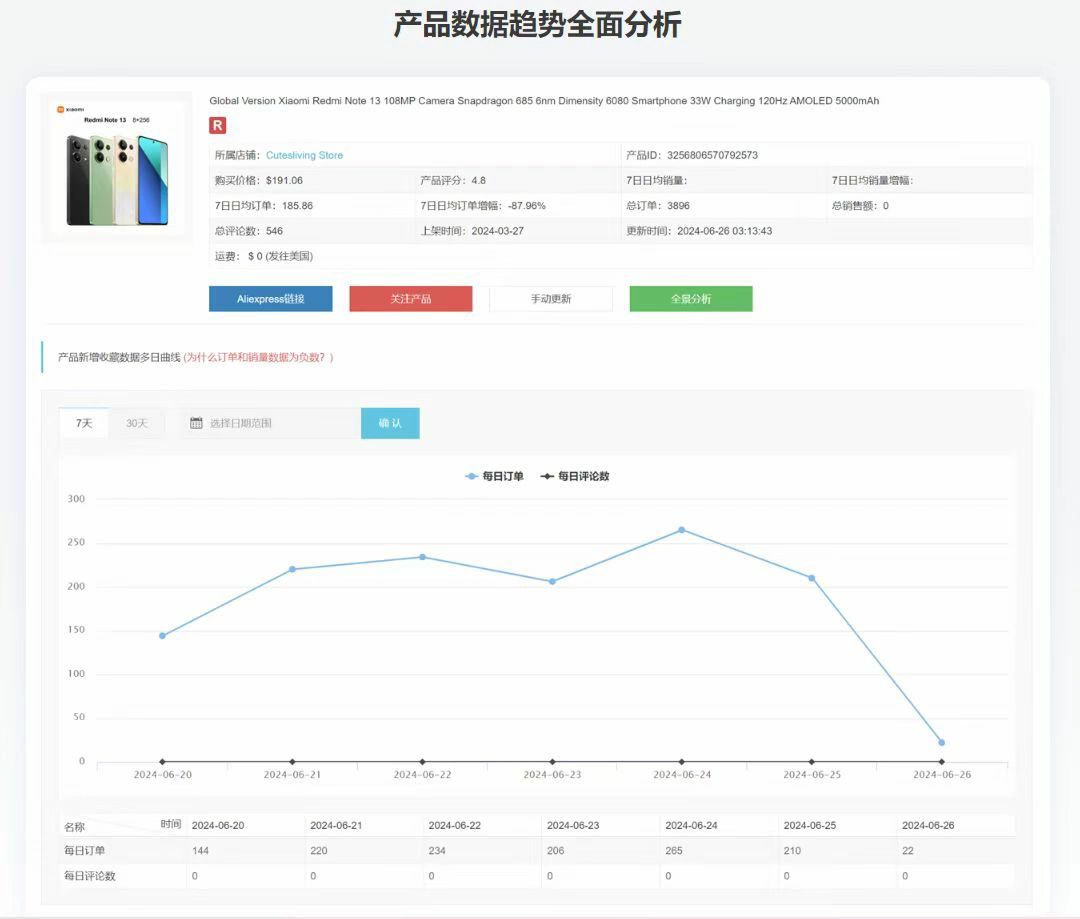
Task: Click the 每日评论数 row label in table
Action: point(90,876)
